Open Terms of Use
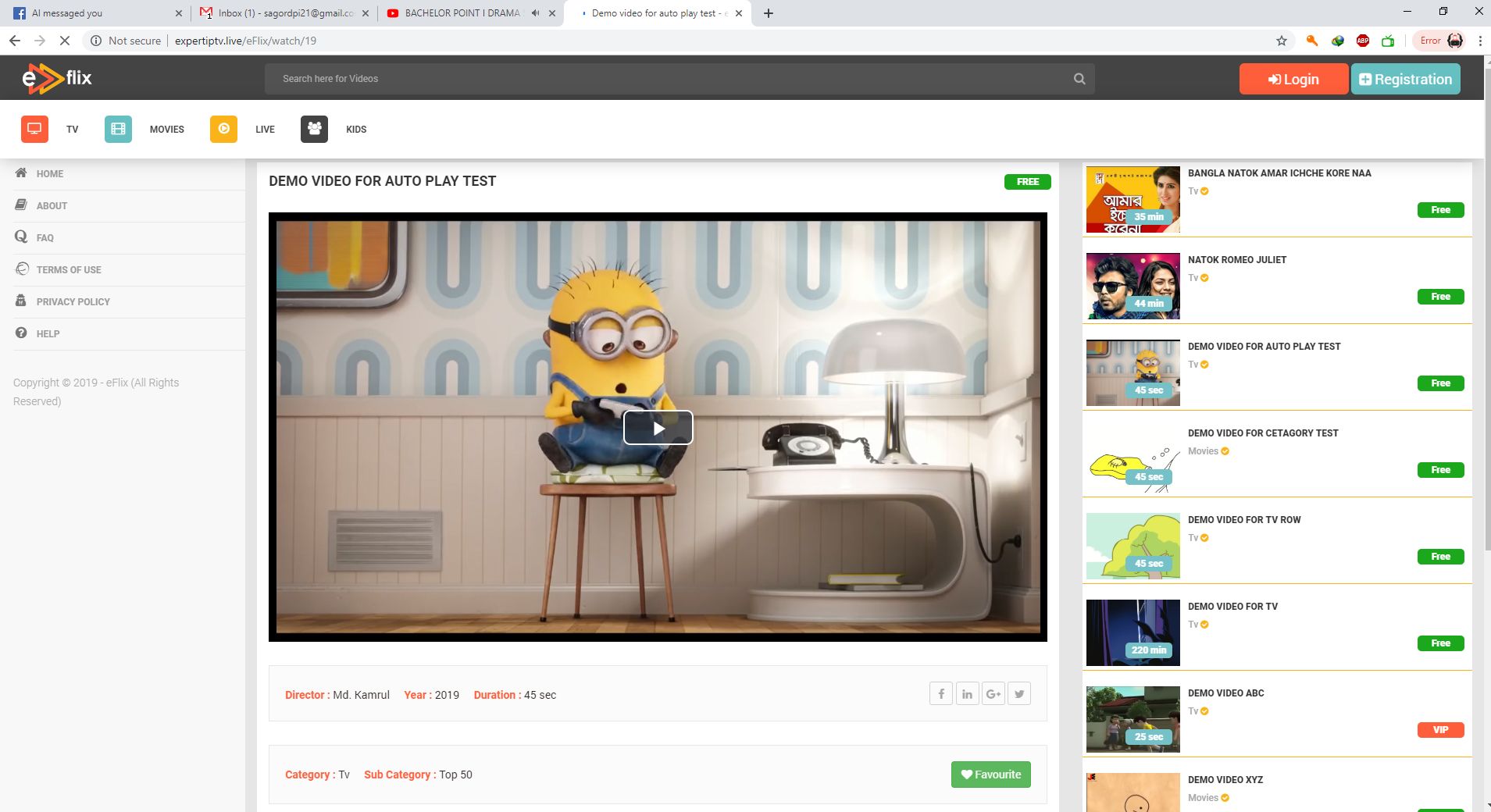This screenshot has width=1491, height=812. click(69, 270)
